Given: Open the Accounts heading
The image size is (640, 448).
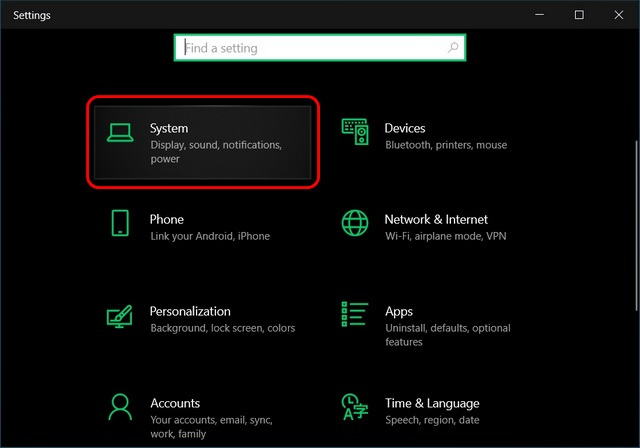Looking at the screenshot, I should pos(175,403).
